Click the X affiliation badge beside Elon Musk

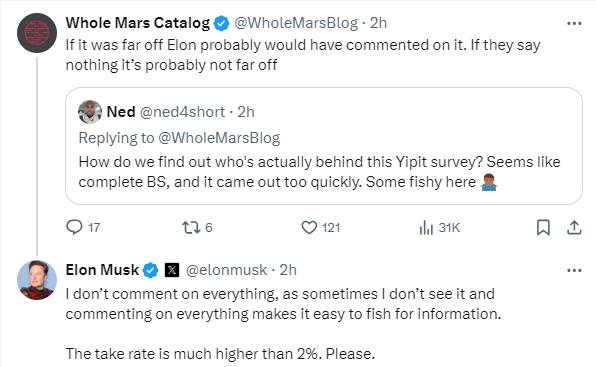pyautogui.click(x=172, y=270)
